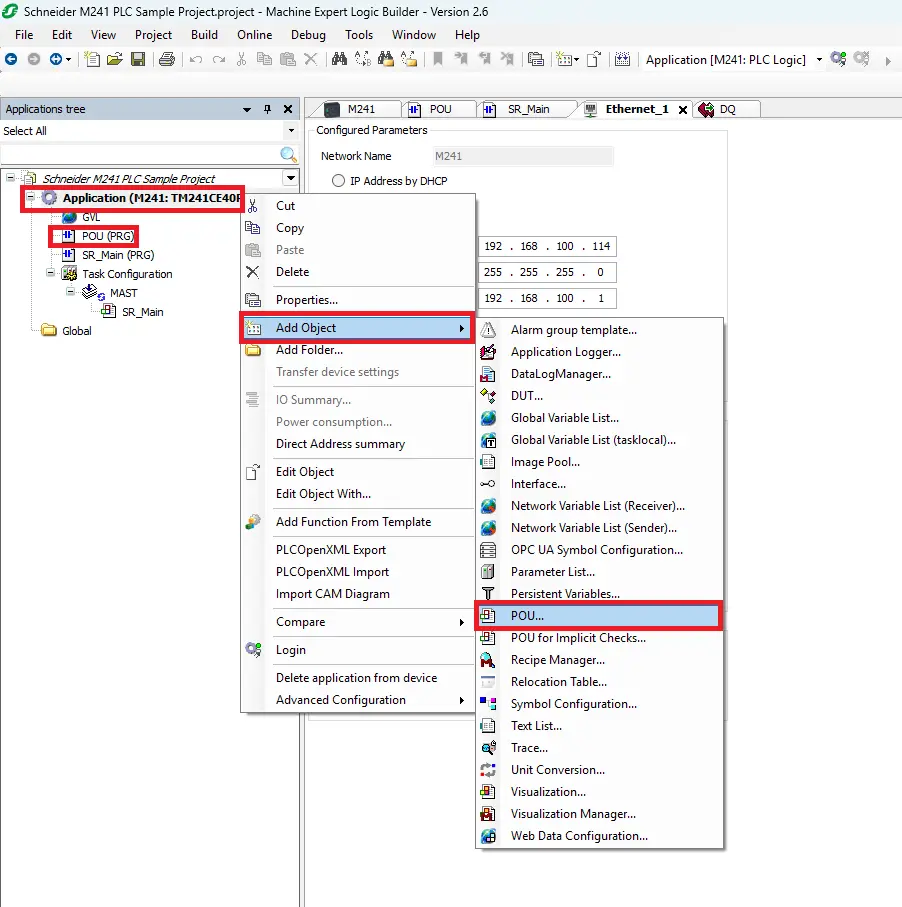The image size is (902, 907).
Task: Choose Add Folder... from context menu
Action: pos(357,350)
